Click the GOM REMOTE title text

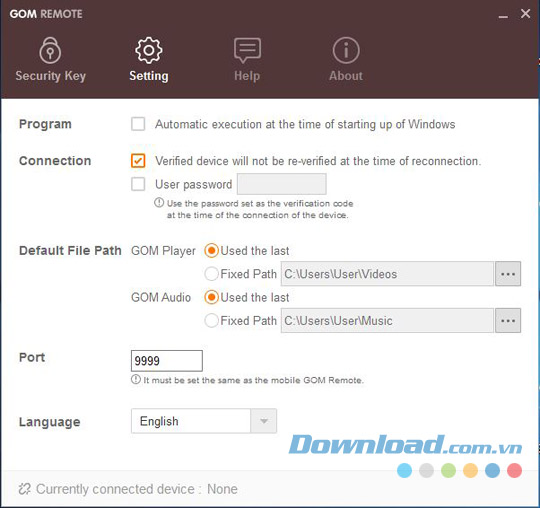pyautogui.click(x=46, y=14)
